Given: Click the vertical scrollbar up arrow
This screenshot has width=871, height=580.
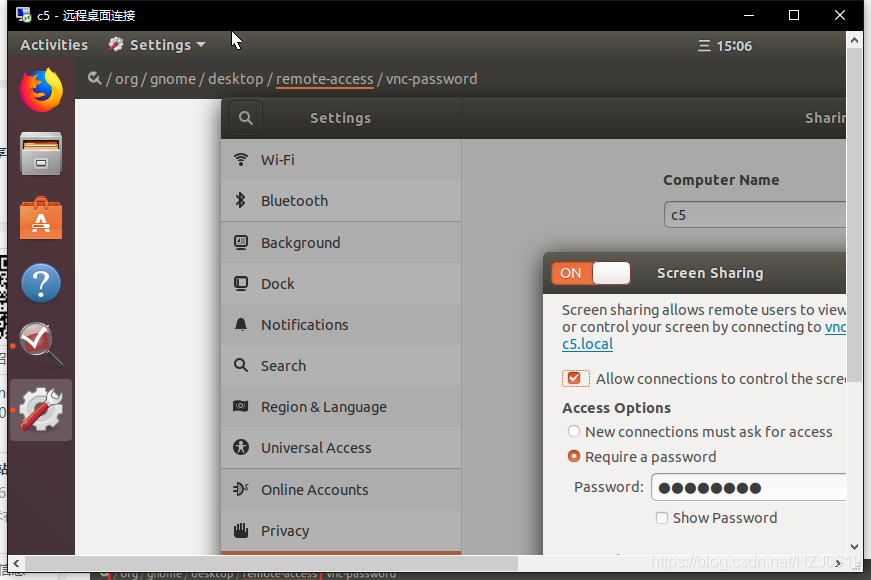Looking at the screenshot, I should click(854, 40).
